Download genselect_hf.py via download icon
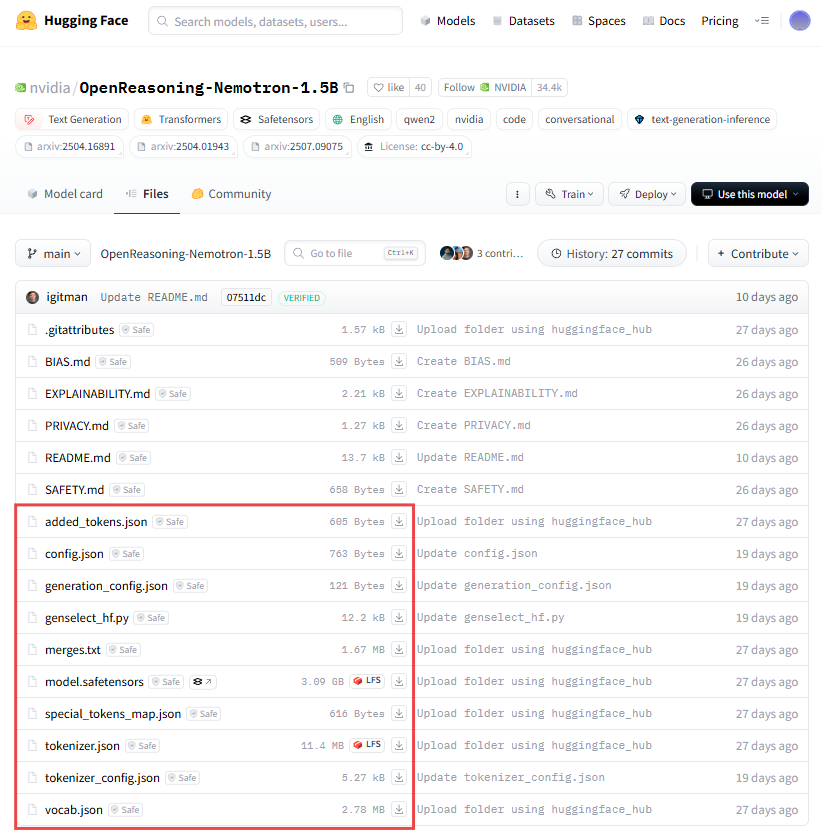 [399, 617]
